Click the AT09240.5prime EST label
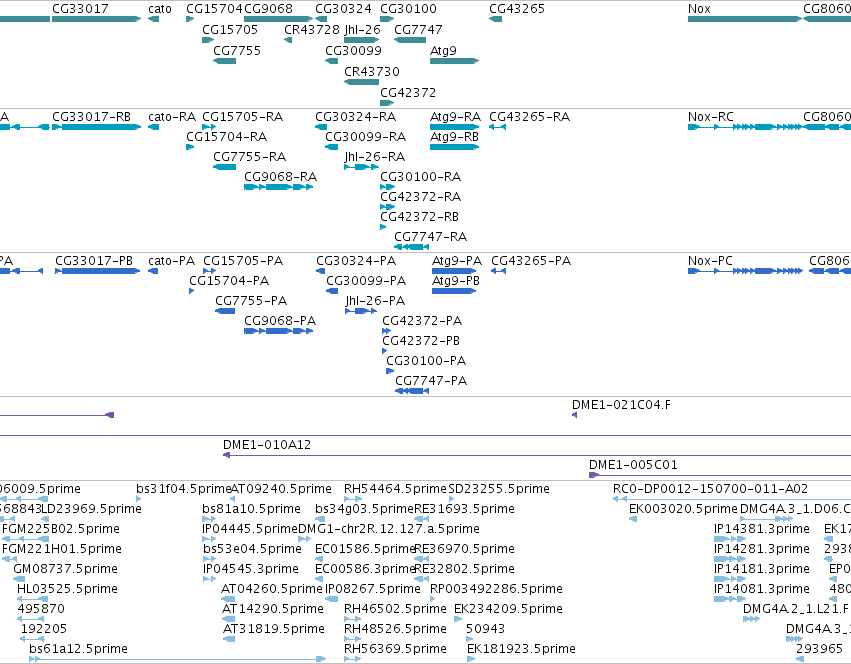 (281, 489)
